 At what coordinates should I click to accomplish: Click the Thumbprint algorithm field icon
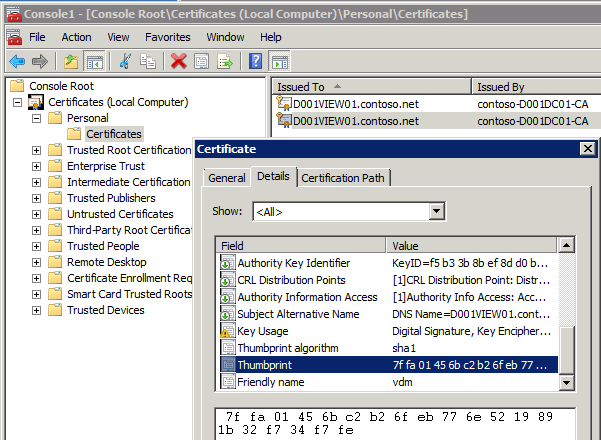tap(228, 348)
